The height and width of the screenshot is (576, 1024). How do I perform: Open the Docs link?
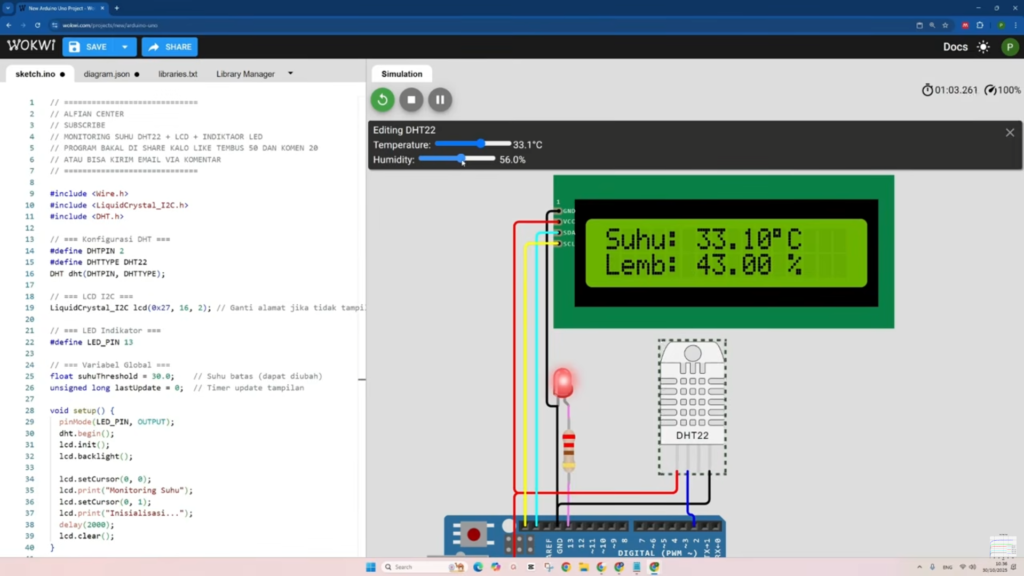click(955, 47)
